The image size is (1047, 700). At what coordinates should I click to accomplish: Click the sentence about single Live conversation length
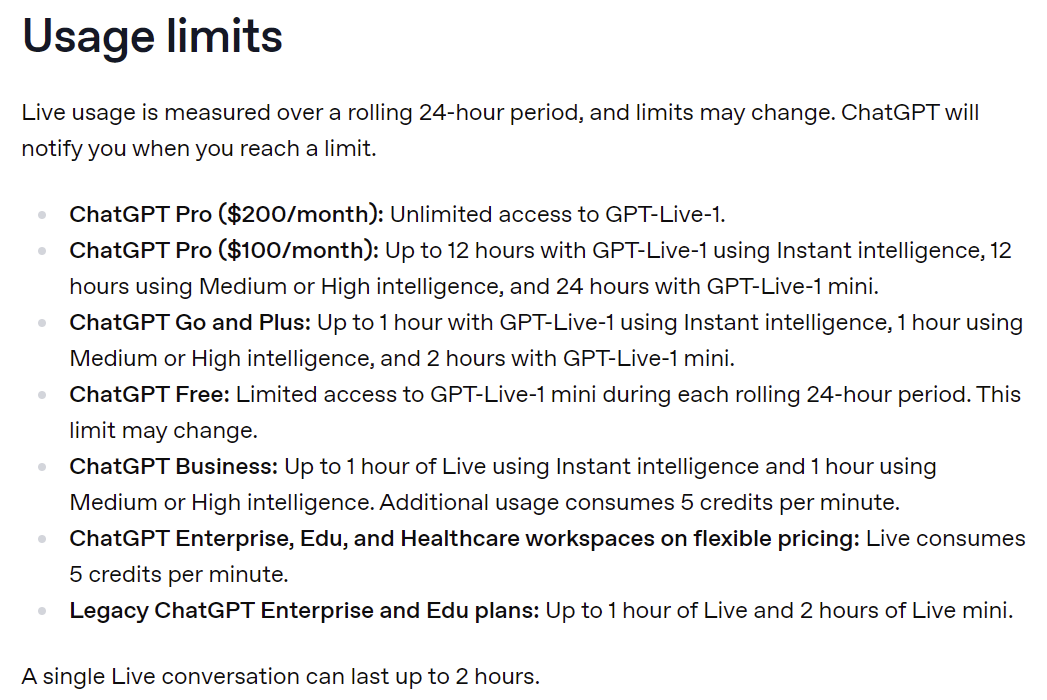(x=280, y=677)
